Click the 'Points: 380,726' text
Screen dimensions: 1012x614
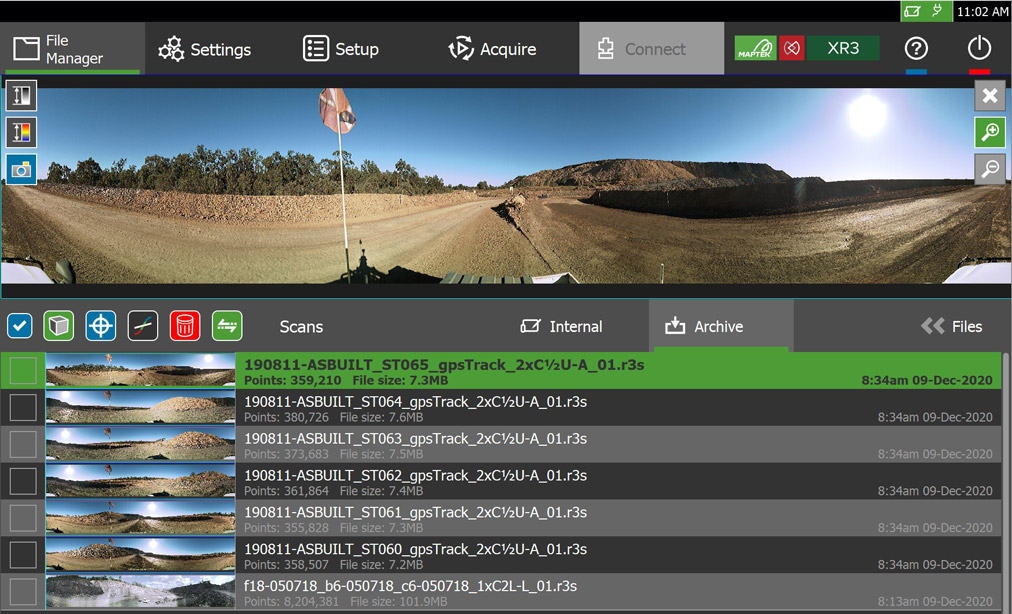coord(286,417)
